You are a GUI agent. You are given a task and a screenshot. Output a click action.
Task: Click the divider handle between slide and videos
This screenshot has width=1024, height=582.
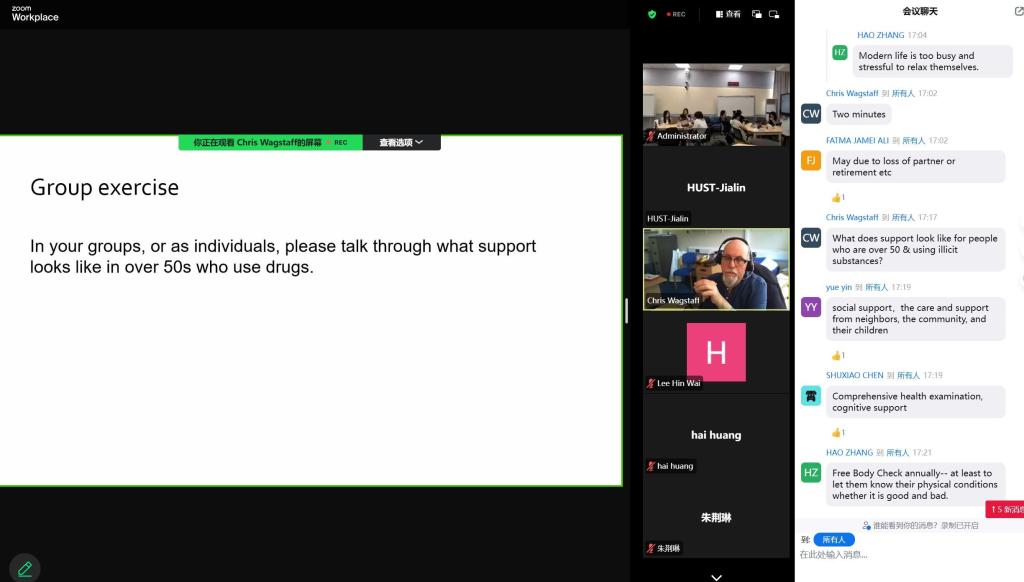[x=627, y=310]
